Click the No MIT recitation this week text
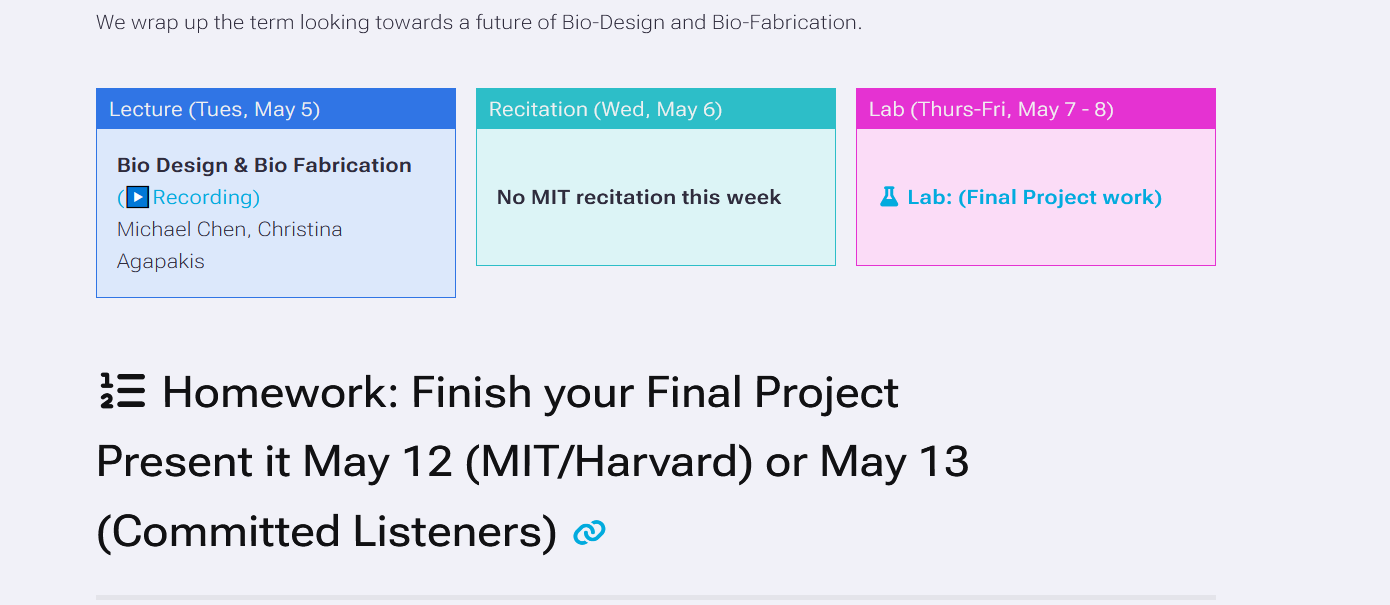Screen dimensions: 1390x605 pyautogui.click(x=639, y=197)
